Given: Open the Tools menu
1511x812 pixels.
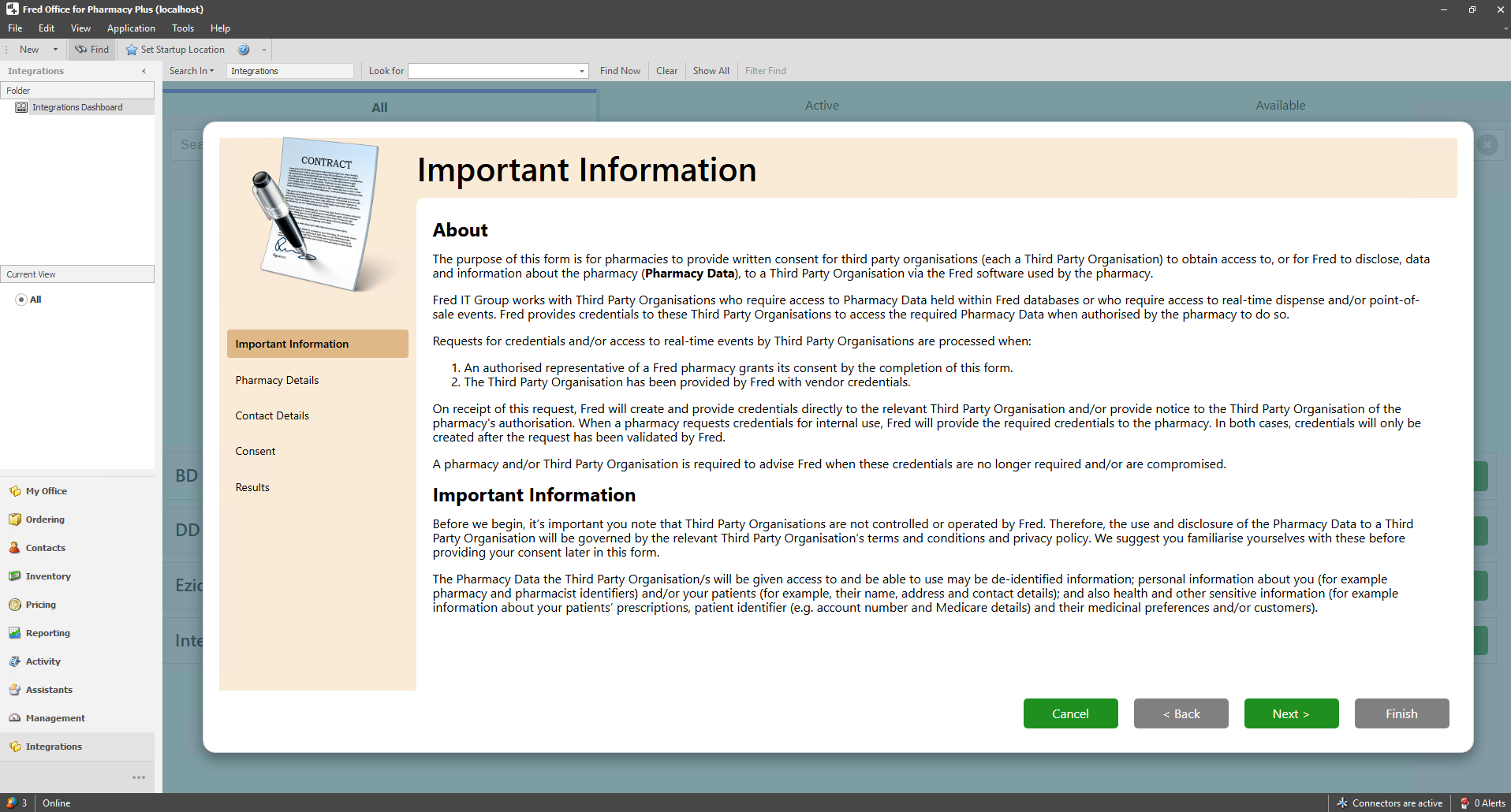Looking at the screenshot, I should pyautogui.click(x=183, y=28).
